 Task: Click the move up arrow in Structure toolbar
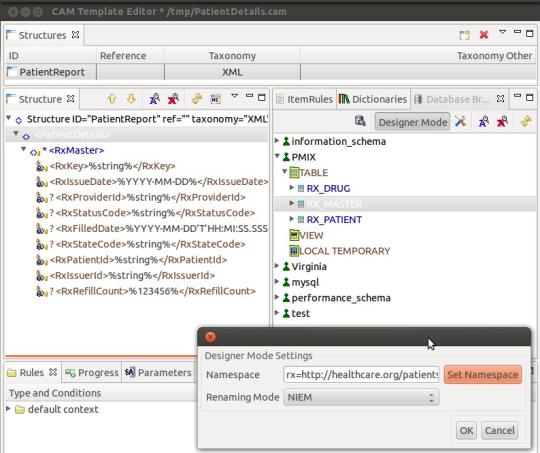coord(112,99)
